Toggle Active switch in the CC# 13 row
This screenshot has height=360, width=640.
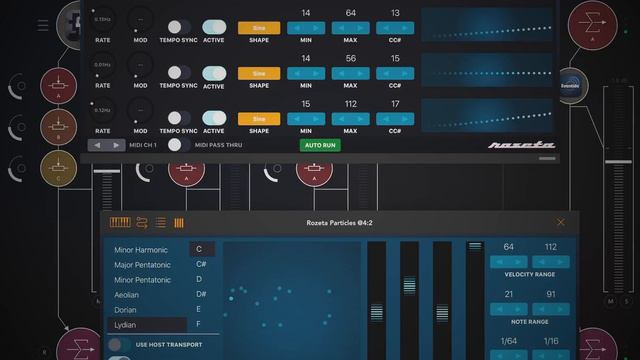(x=214, y=27)
